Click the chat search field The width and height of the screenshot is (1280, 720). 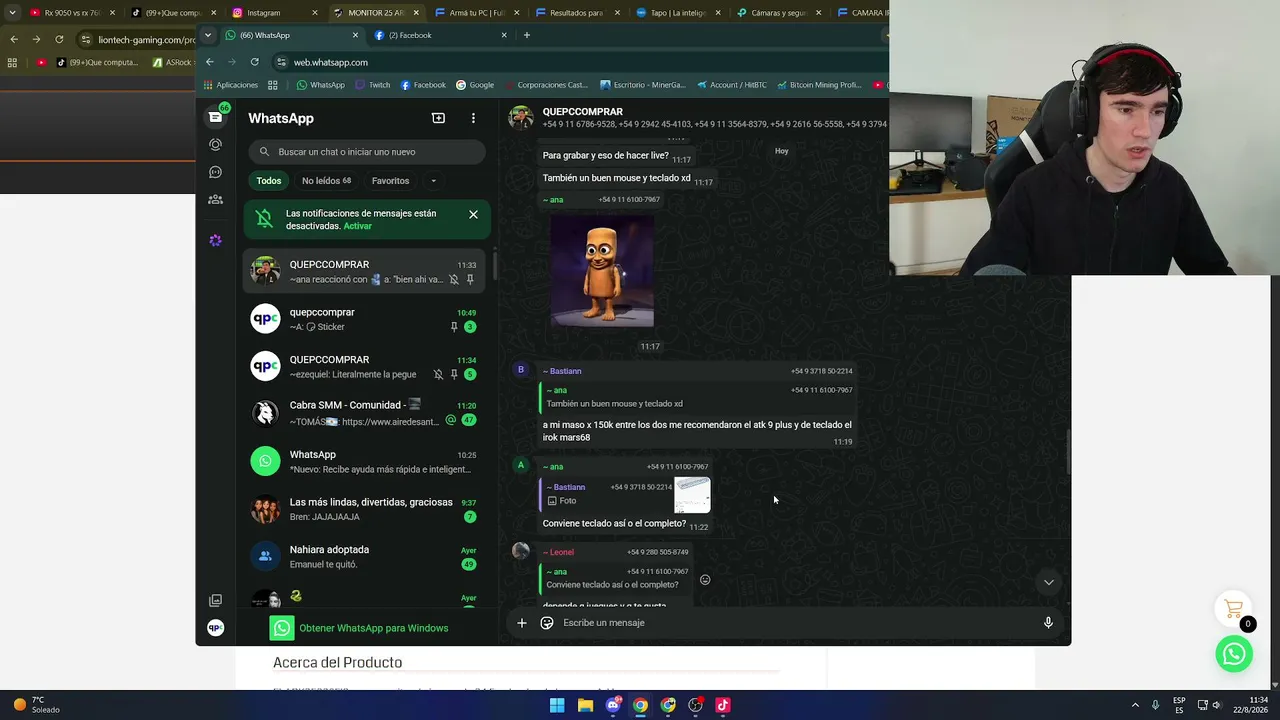point(367,152)
